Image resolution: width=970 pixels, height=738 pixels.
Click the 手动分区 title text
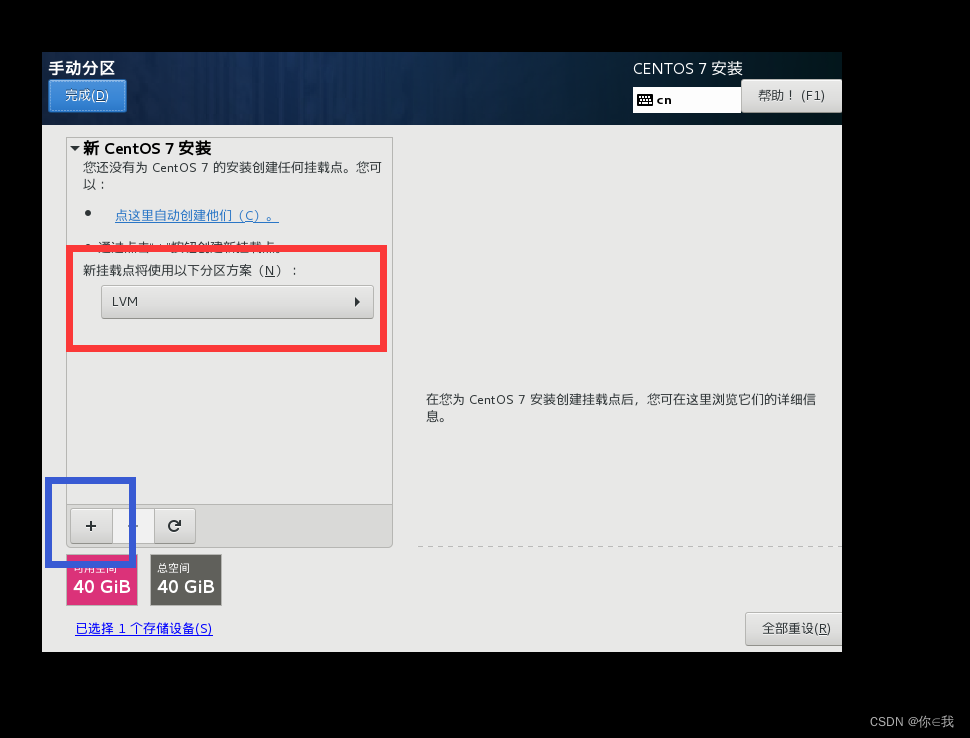tap(82, 68)
